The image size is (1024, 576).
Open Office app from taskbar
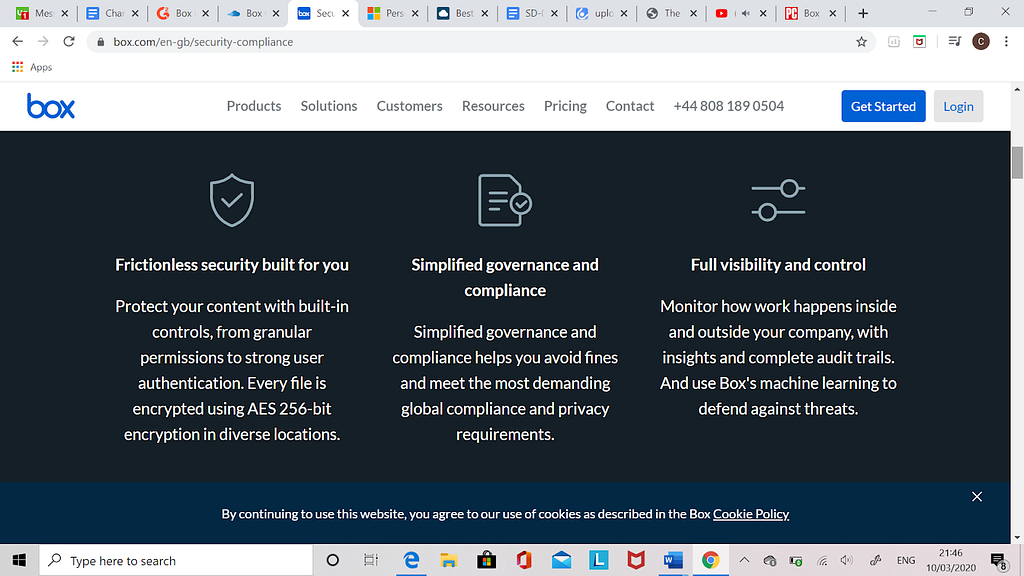[x=524, y=560]
